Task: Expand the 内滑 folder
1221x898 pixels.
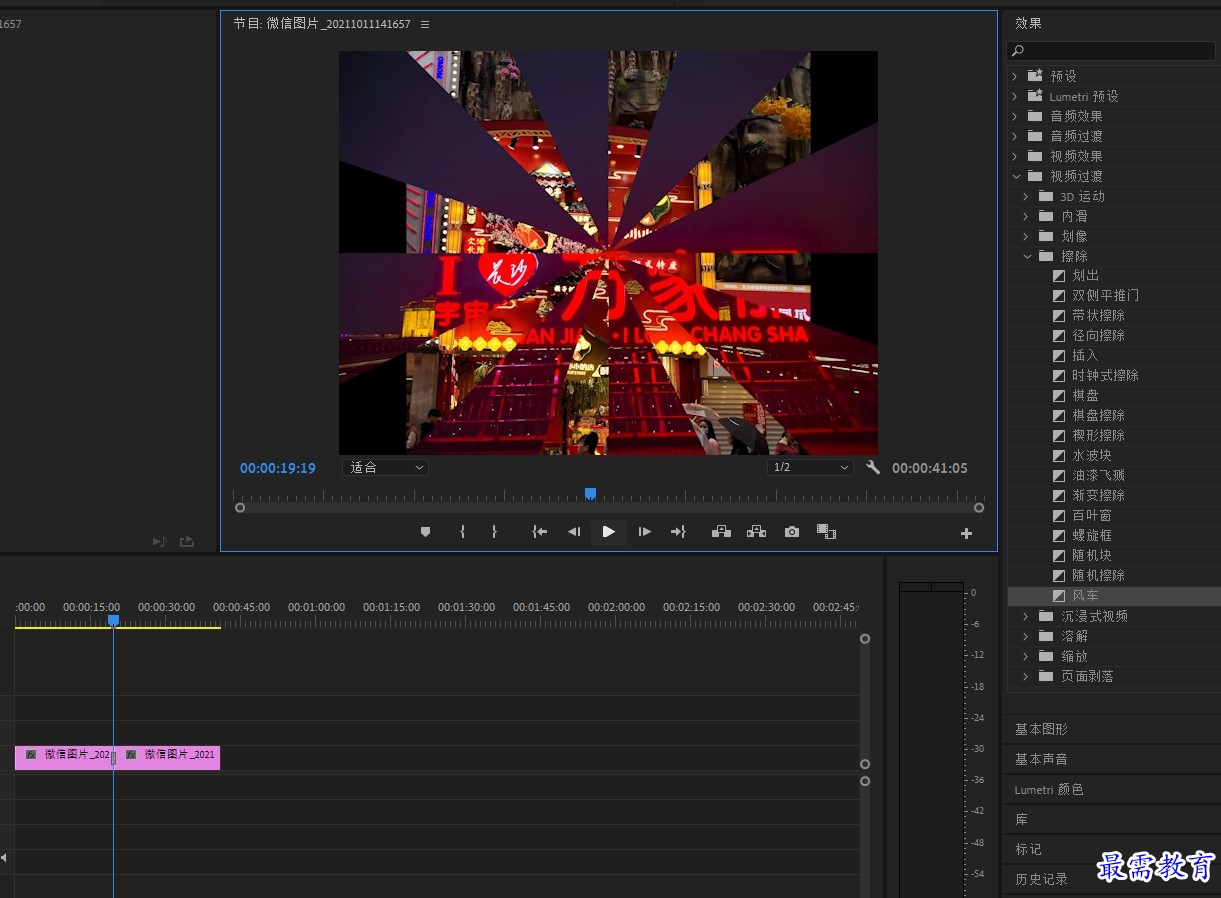Action: click(1026, 216)
